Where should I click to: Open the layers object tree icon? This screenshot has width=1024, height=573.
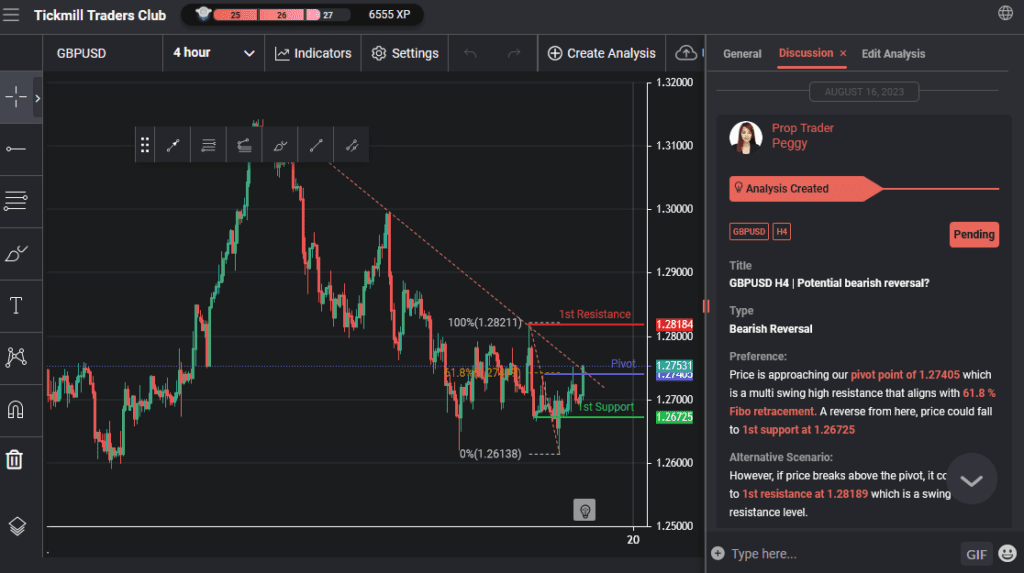[16, 526]
